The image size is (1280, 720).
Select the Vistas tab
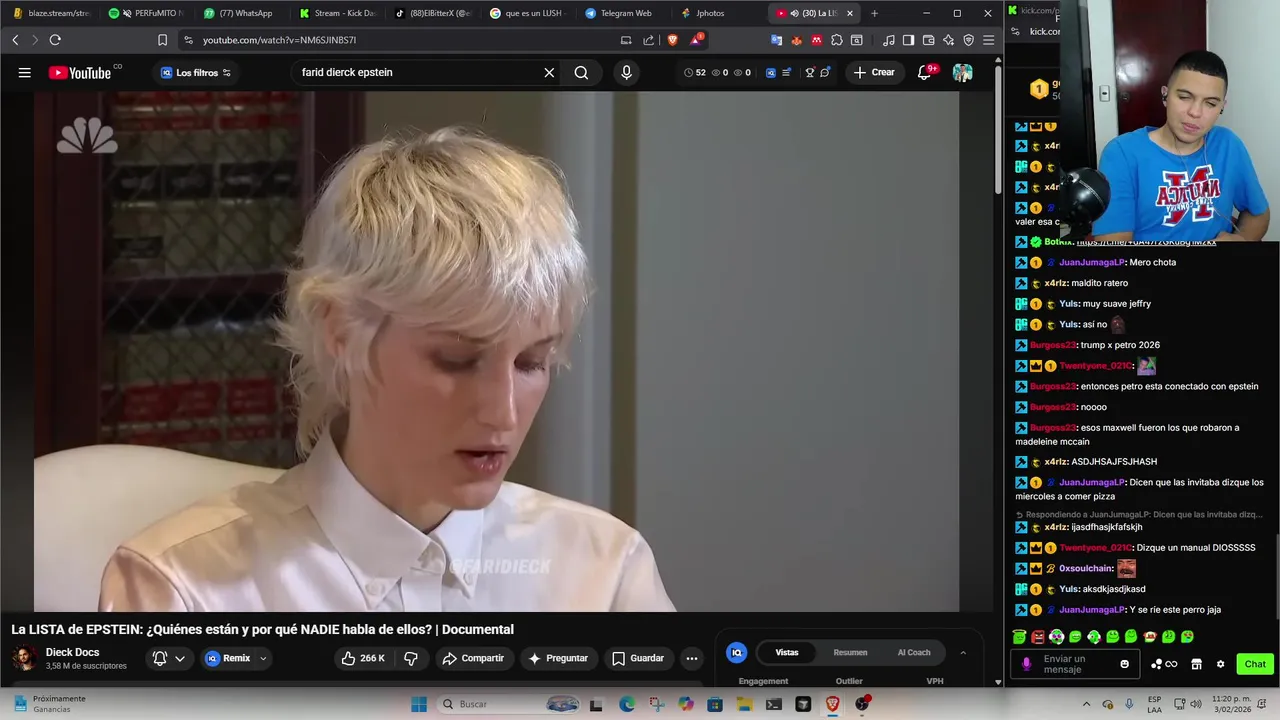[787, 652]
